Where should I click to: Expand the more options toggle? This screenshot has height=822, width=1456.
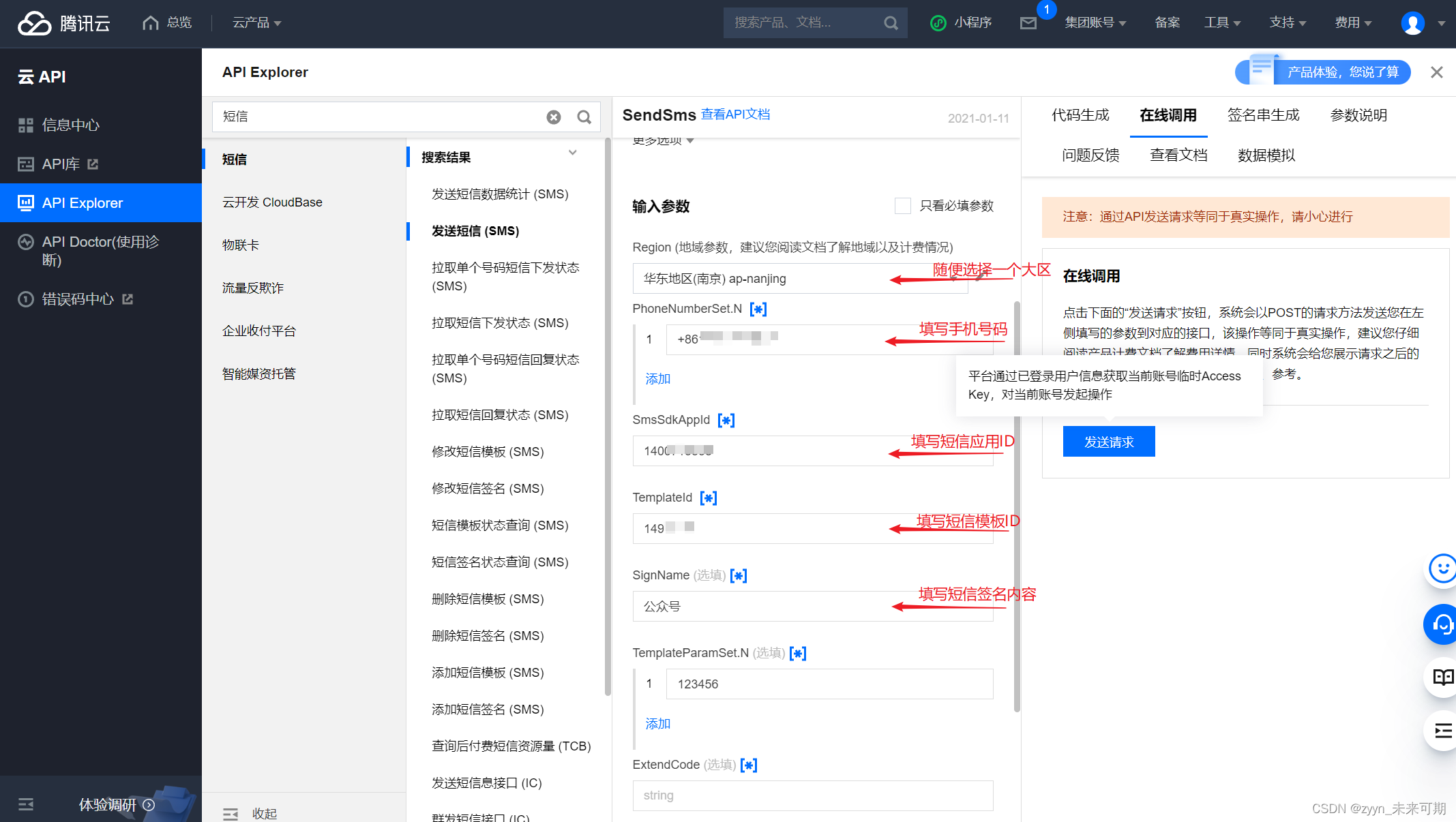(663, 140)
